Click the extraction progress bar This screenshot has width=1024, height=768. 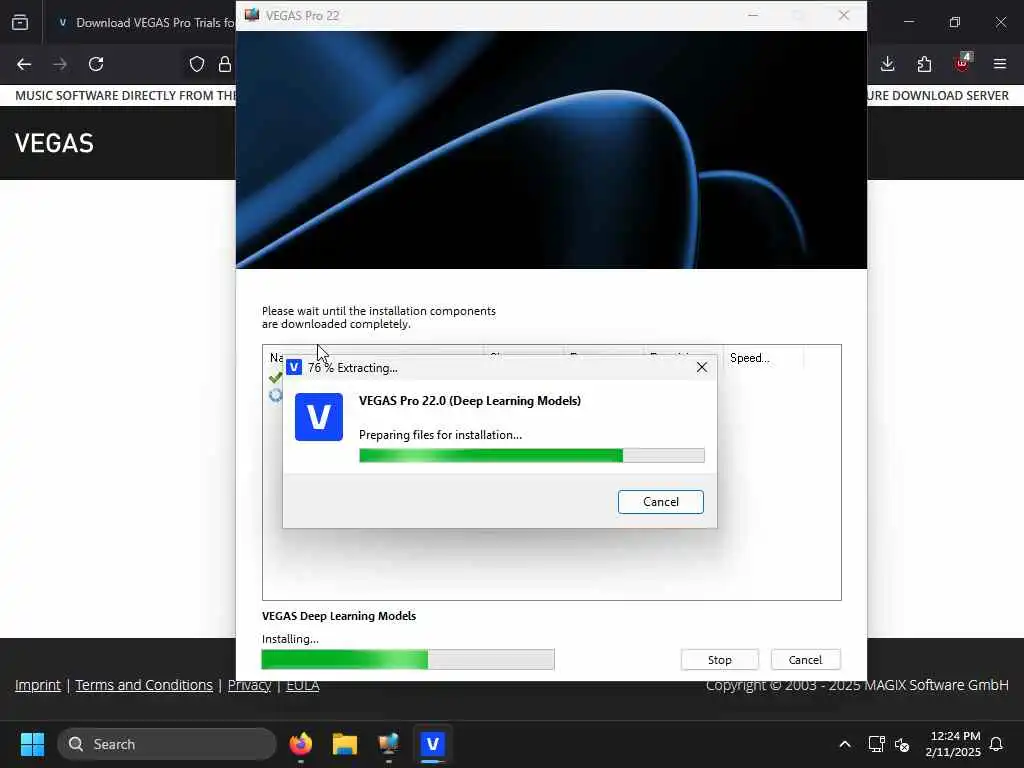pyautogui.click(x=532, y=455)
